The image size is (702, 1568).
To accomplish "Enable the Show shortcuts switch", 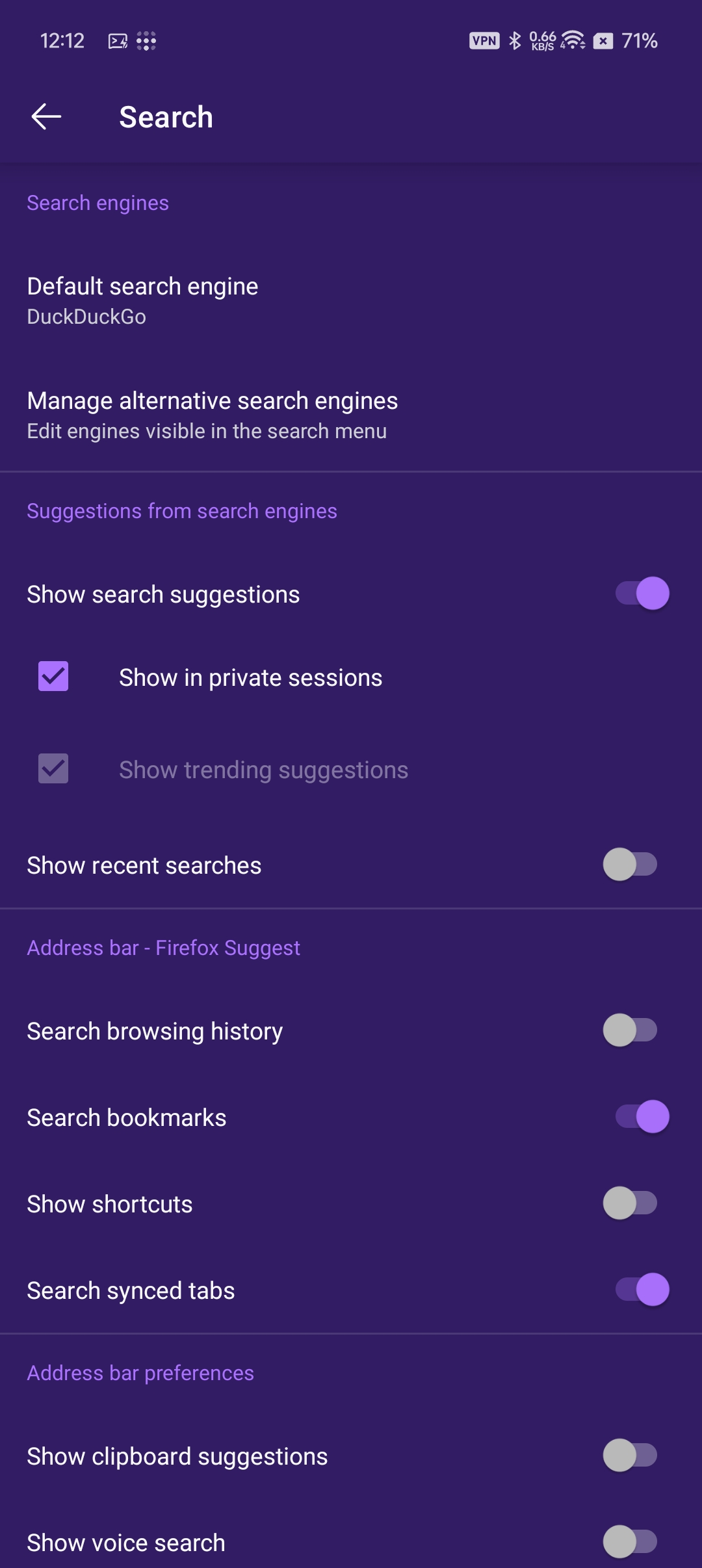I will pos(630,1203).
